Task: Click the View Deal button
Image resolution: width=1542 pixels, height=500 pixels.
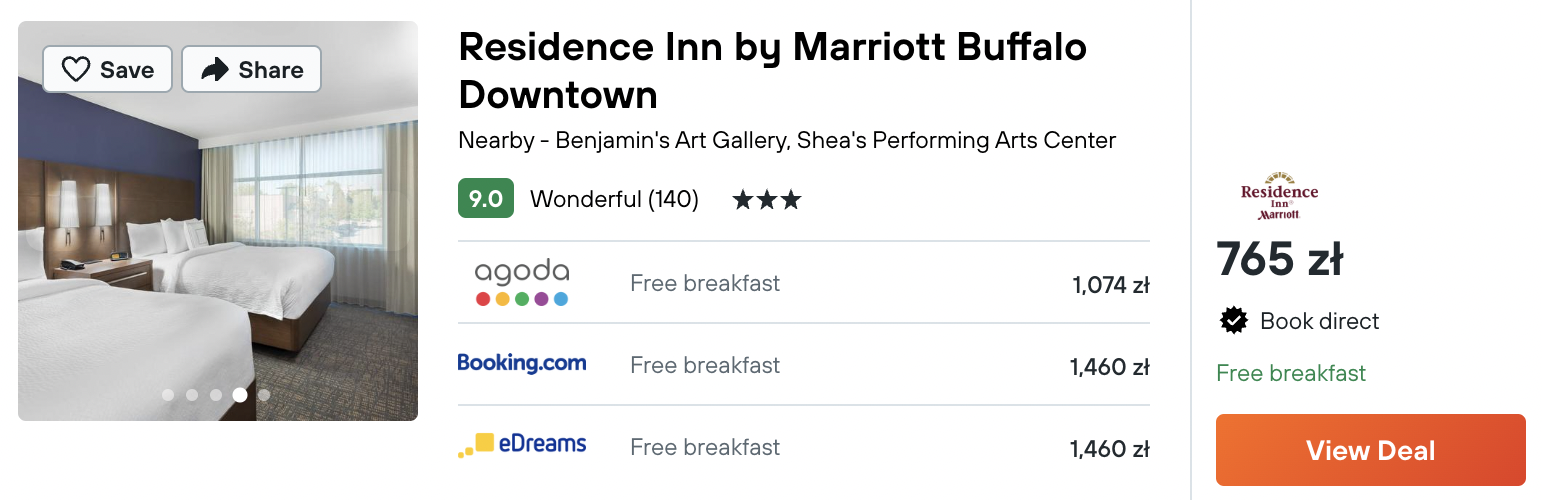Action: 1371,450
